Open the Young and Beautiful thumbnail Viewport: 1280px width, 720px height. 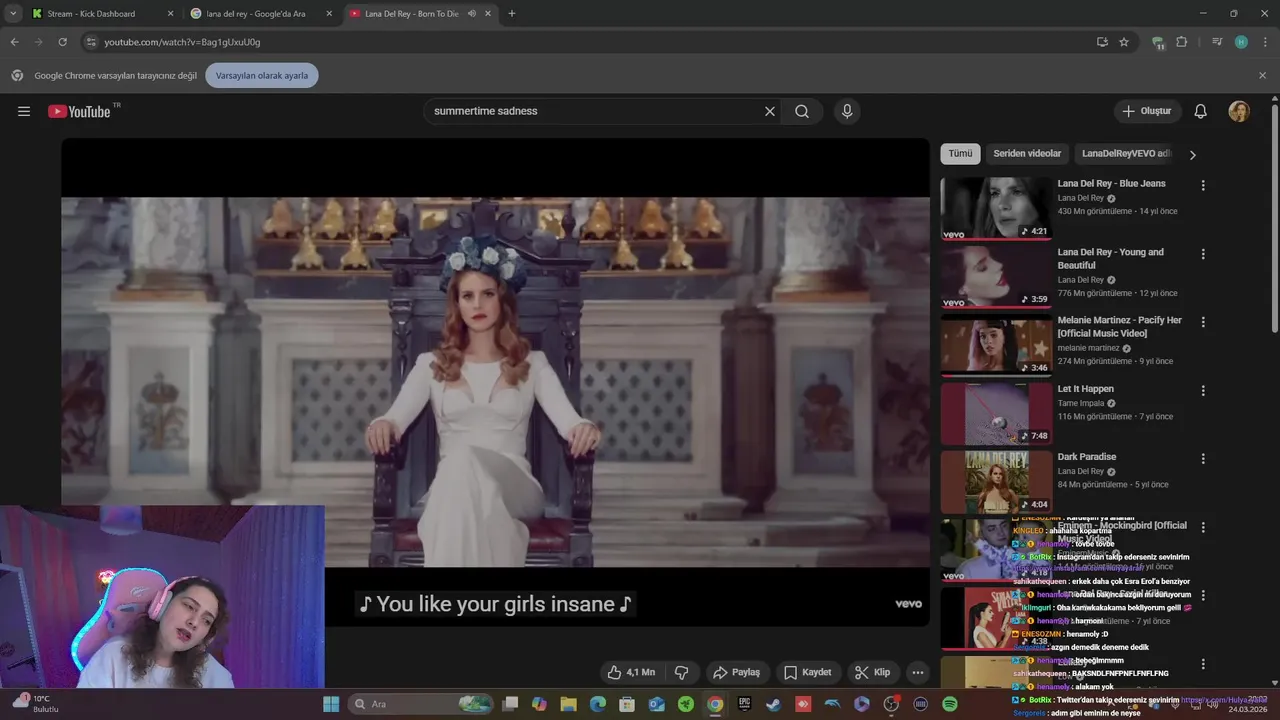click(x=997, y=277)
